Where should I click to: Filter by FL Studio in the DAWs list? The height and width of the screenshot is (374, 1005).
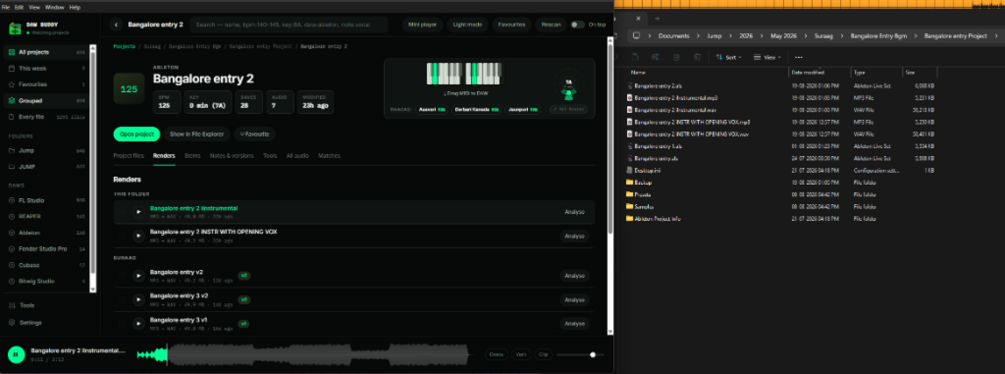click(x=46, y=200)
